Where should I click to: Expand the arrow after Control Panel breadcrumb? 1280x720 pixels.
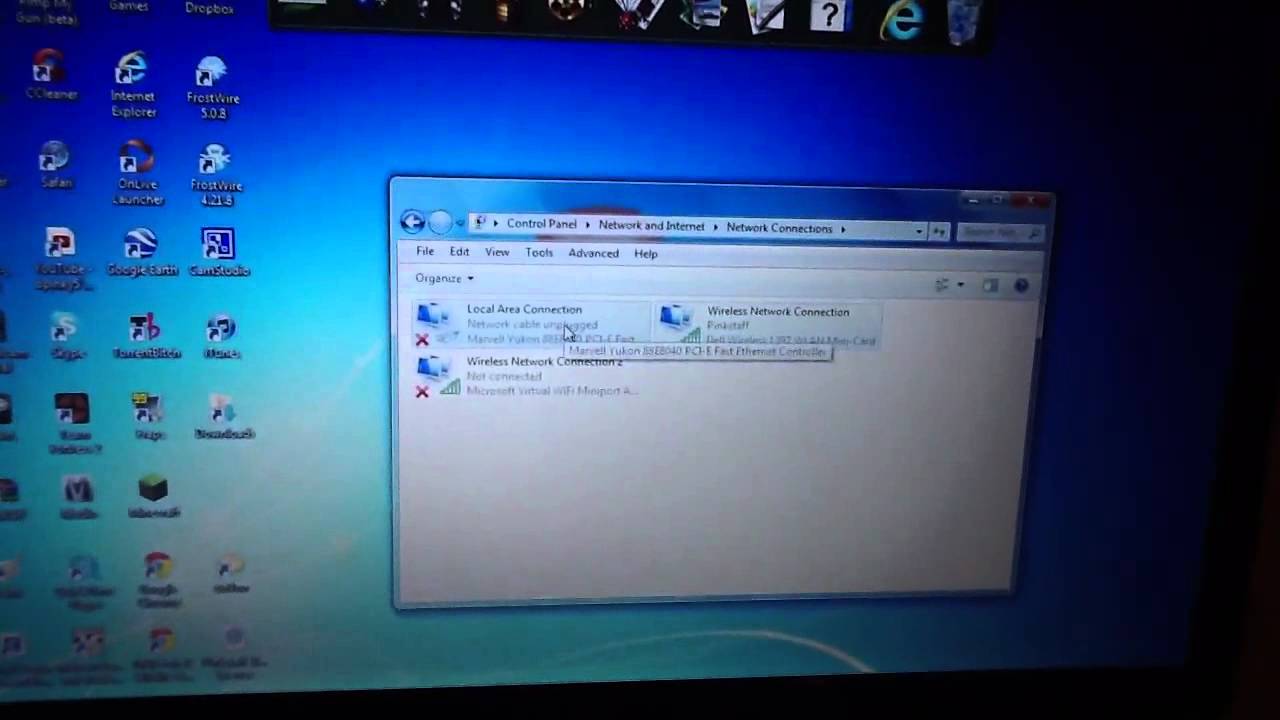[588, 225]
